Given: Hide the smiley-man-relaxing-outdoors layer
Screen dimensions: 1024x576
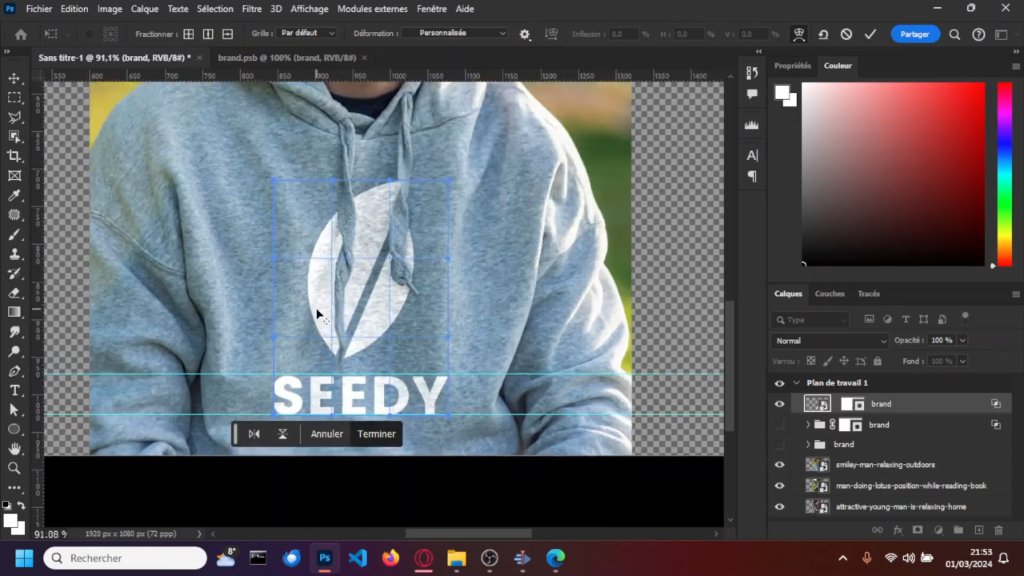Looking at the screenshot, I should click(x=779, y=465).
